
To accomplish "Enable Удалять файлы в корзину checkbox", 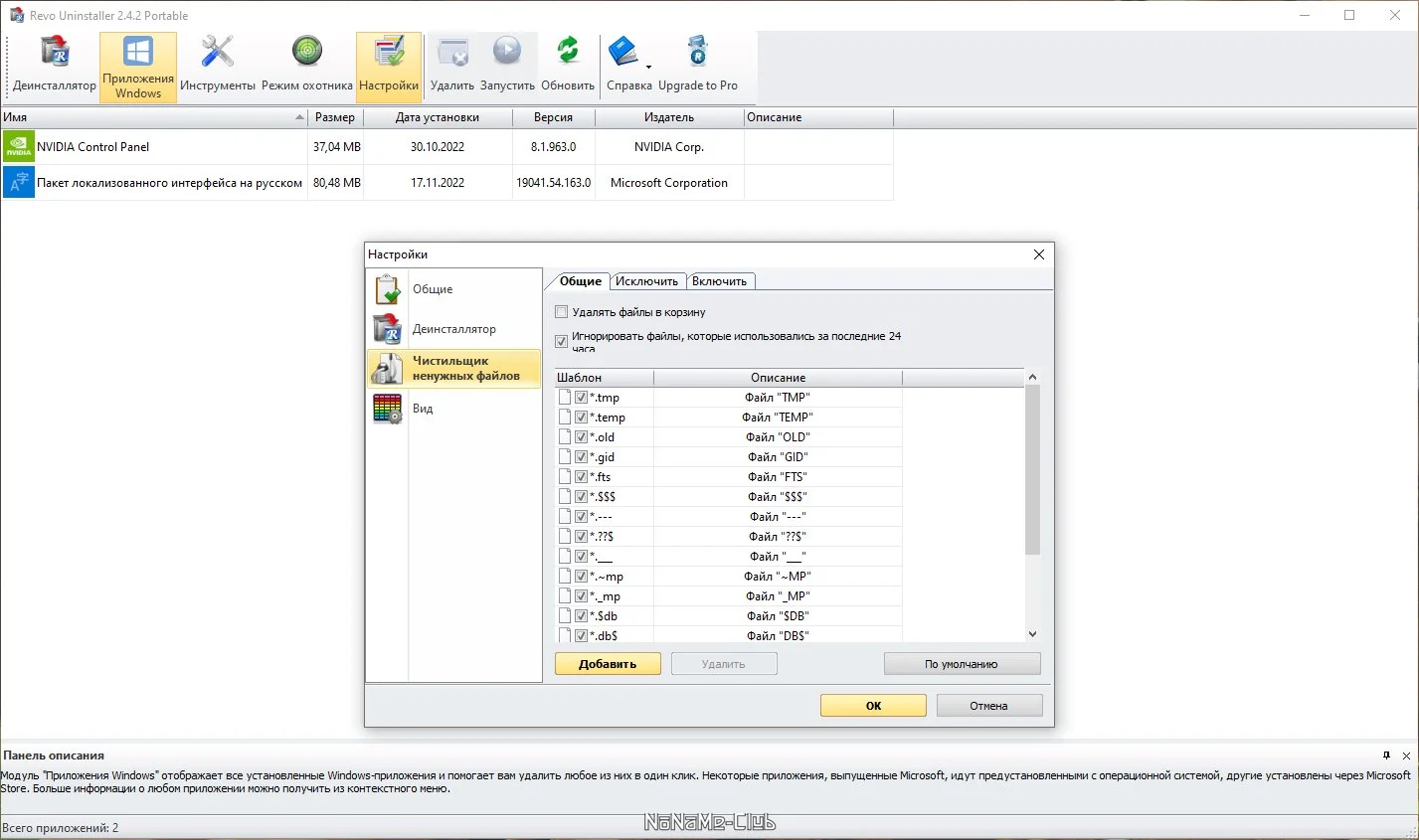I will (x=561, y=312).
